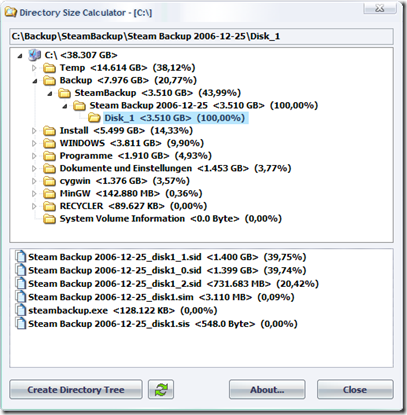
Task: Click the Steam Backup 2006-12-25 folder icon
Action: coord(79,106)
